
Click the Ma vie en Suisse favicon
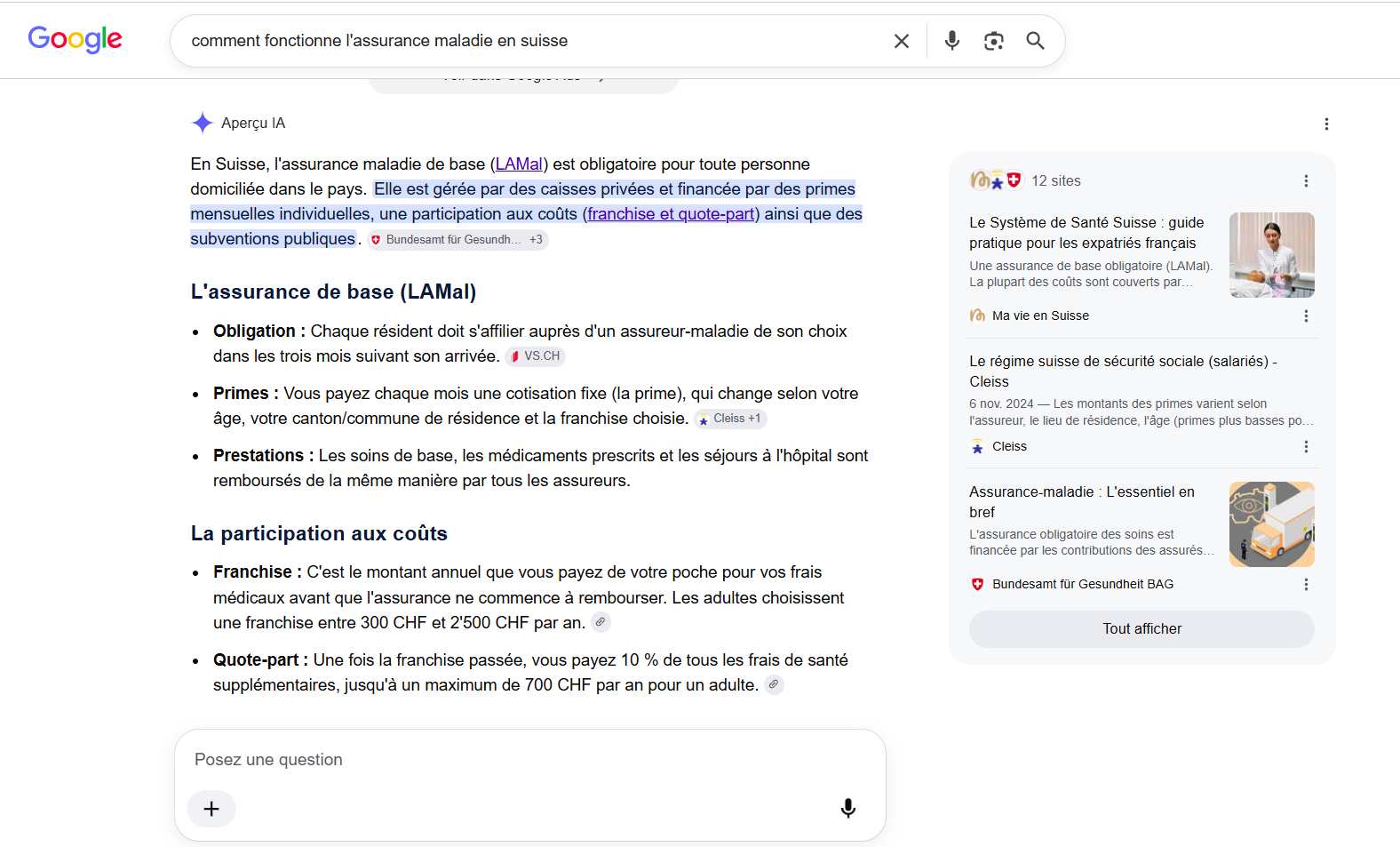(x=977, y=316)
